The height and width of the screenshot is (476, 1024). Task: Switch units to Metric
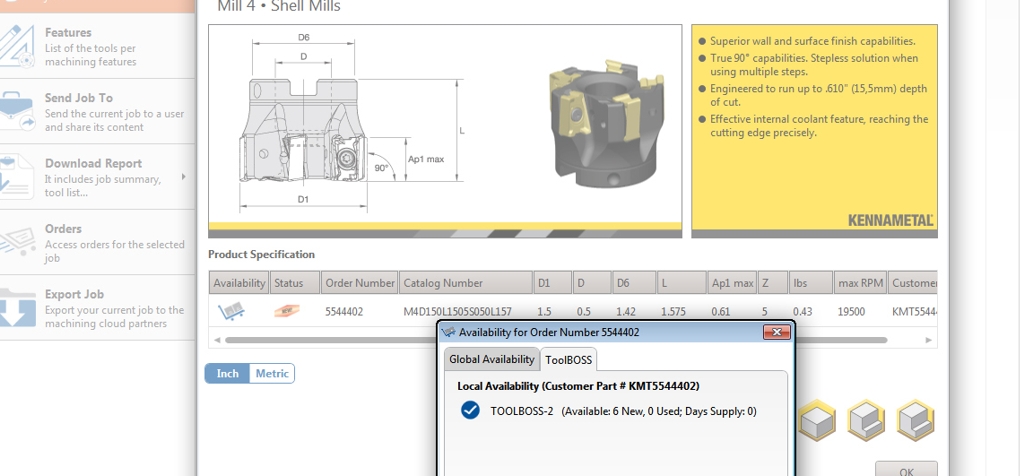click(x=272, y=373)
